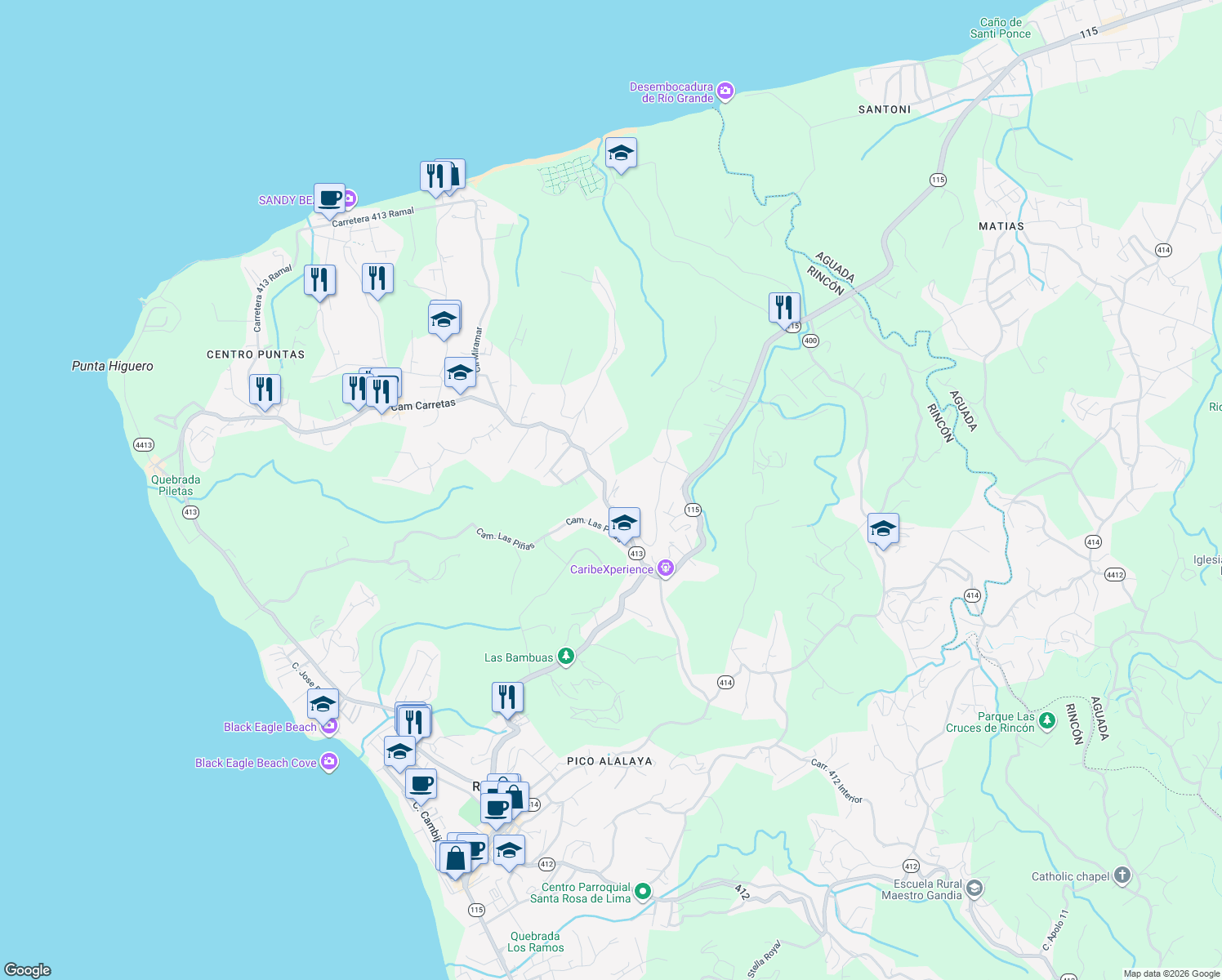The width and height of the screenshot is (1222, 980).
Task: Select the Parque Las Cruces de Rincón tree icon
Action: point(1046,722)
